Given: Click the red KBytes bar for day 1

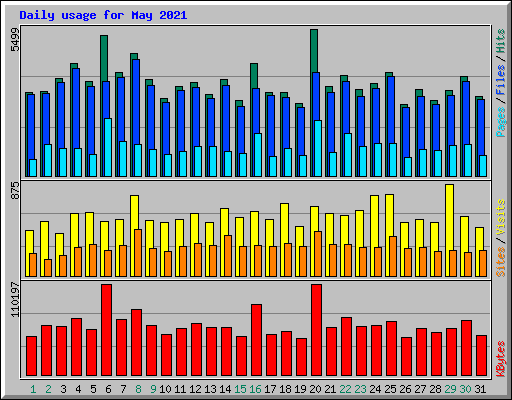Looking at the screenshot, I should (x=32, y=356).
